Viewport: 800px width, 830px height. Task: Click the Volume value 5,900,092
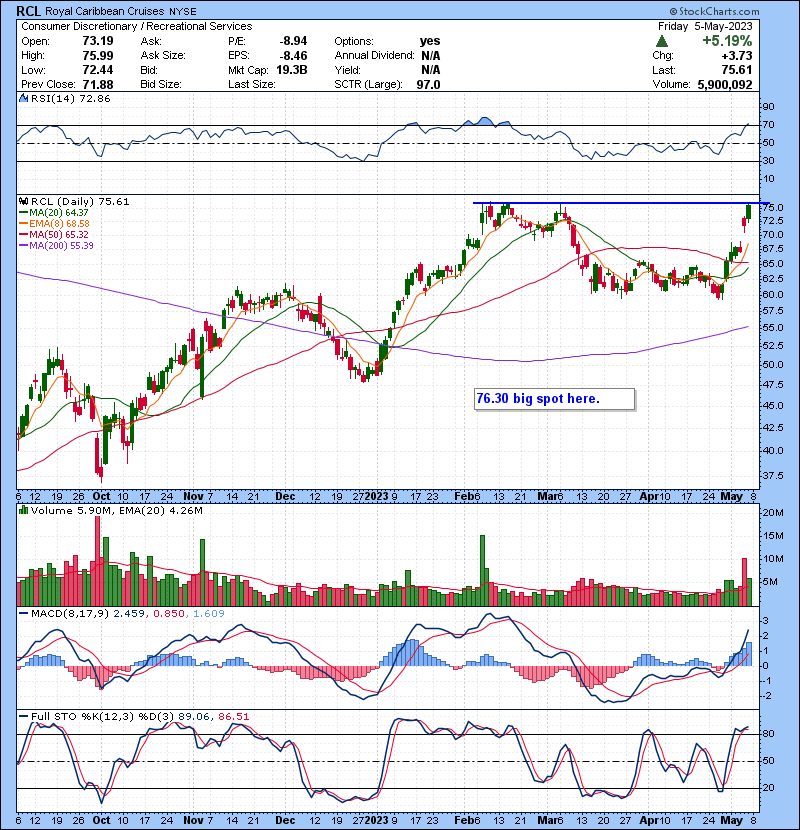[725, 84]
